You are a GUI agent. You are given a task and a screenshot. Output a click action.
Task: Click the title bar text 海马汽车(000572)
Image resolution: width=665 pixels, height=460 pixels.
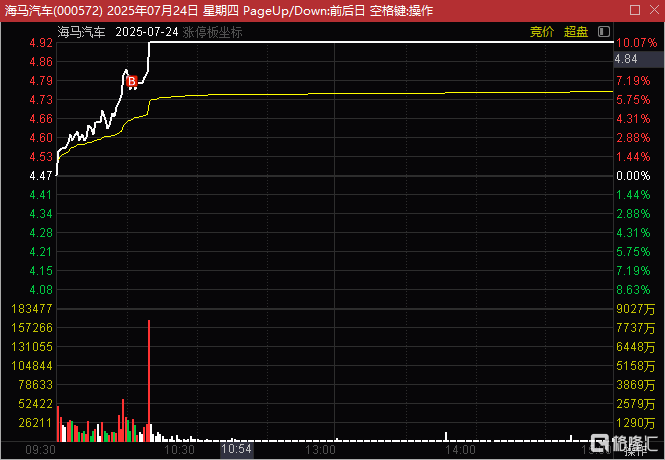53,10
